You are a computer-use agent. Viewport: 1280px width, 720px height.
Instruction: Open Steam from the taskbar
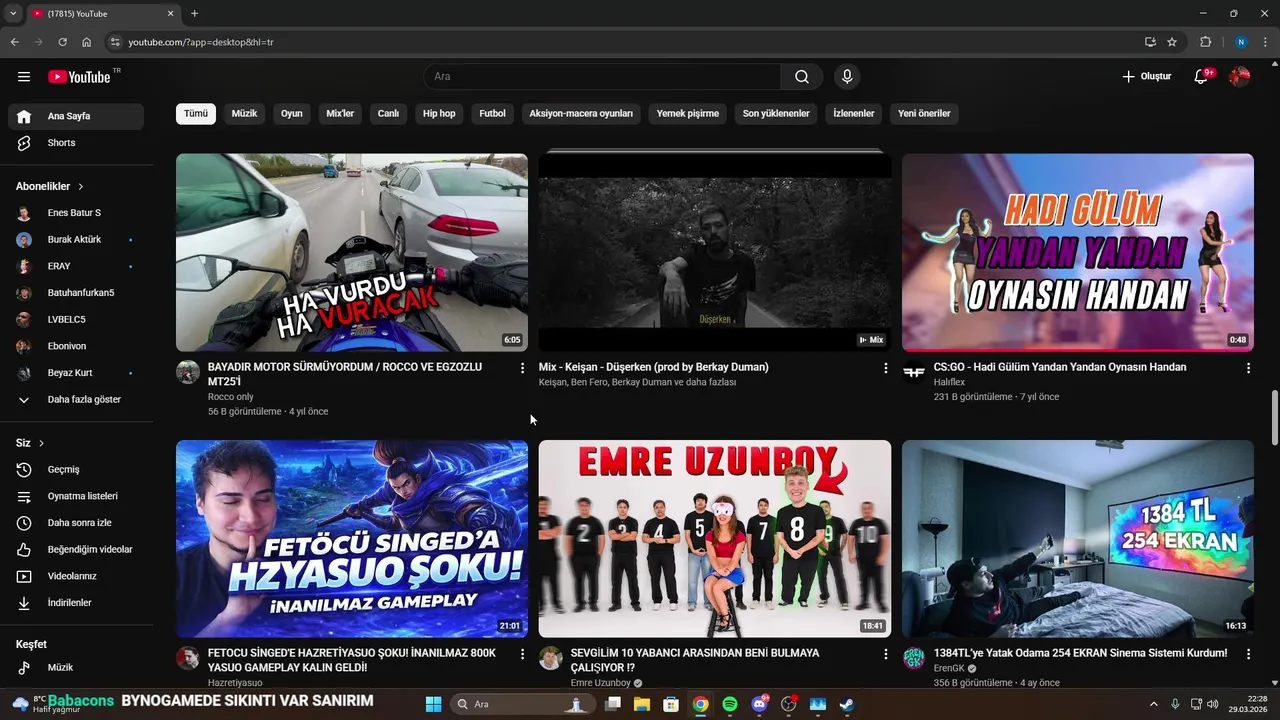pyautogui.click(x=846, y=704)
